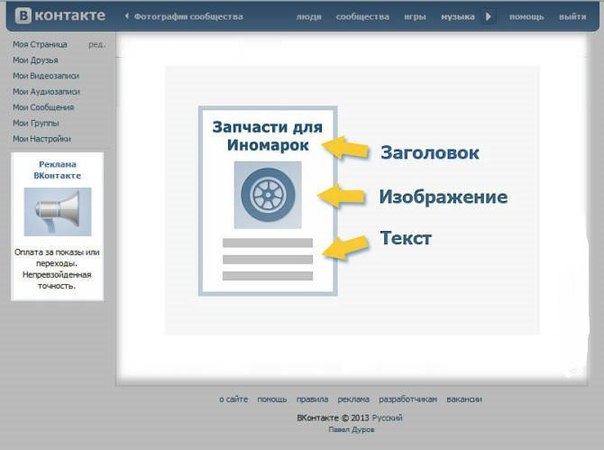Open Мои Настройки in left sidebar
This screenshot has width=604, height=450.
[x=42, y=138]
